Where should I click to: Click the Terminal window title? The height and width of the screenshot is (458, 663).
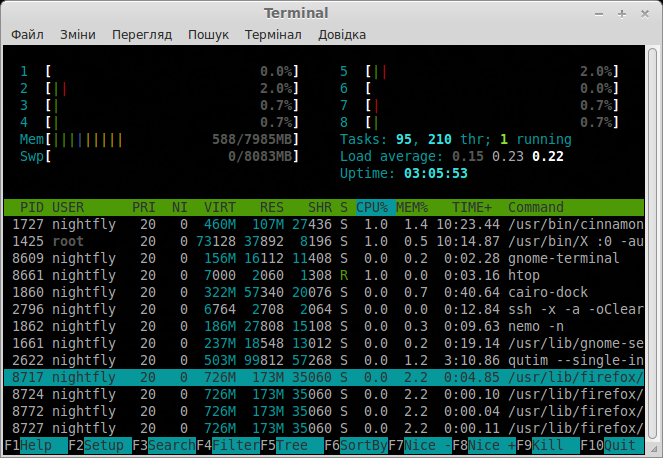(x=296, y=13)
